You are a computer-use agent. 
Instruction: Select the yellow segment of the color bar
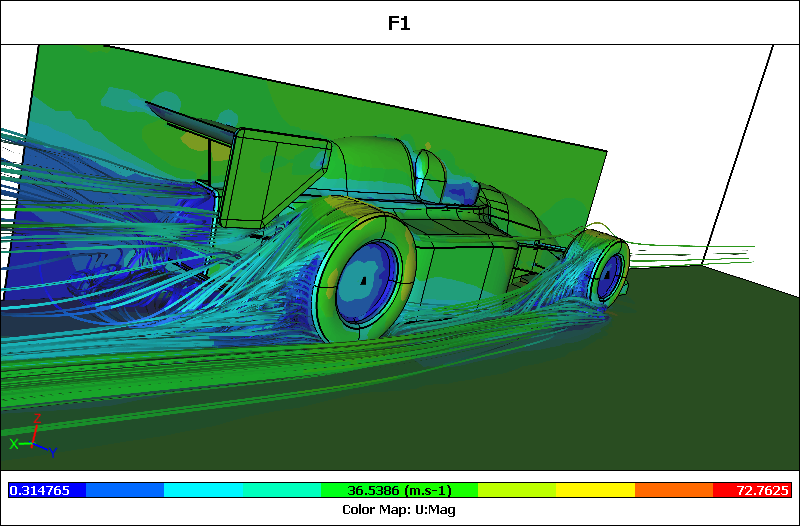point(595,491)
